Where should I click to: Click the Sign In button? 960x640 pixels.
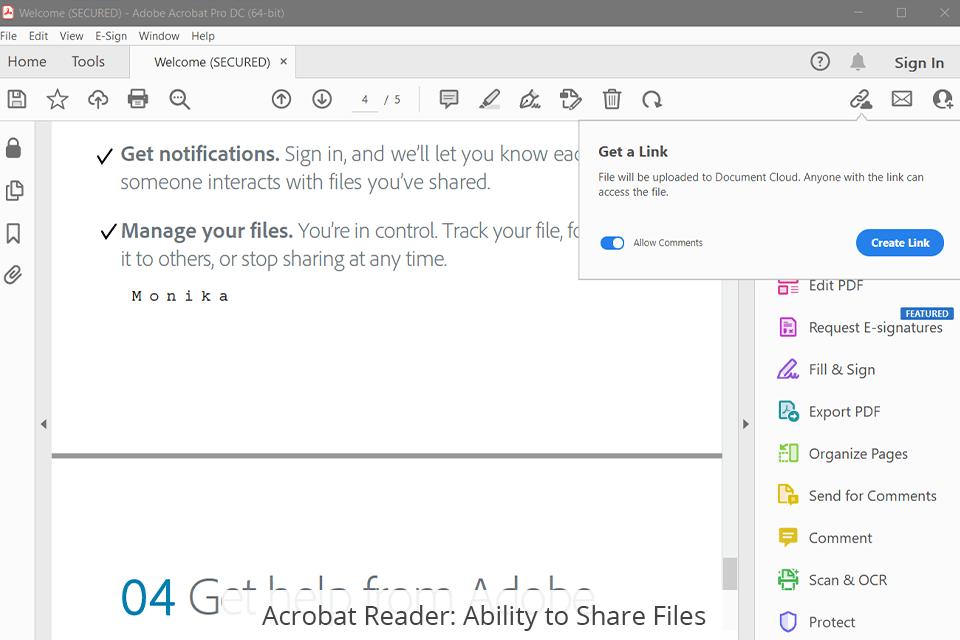point(919,62)
